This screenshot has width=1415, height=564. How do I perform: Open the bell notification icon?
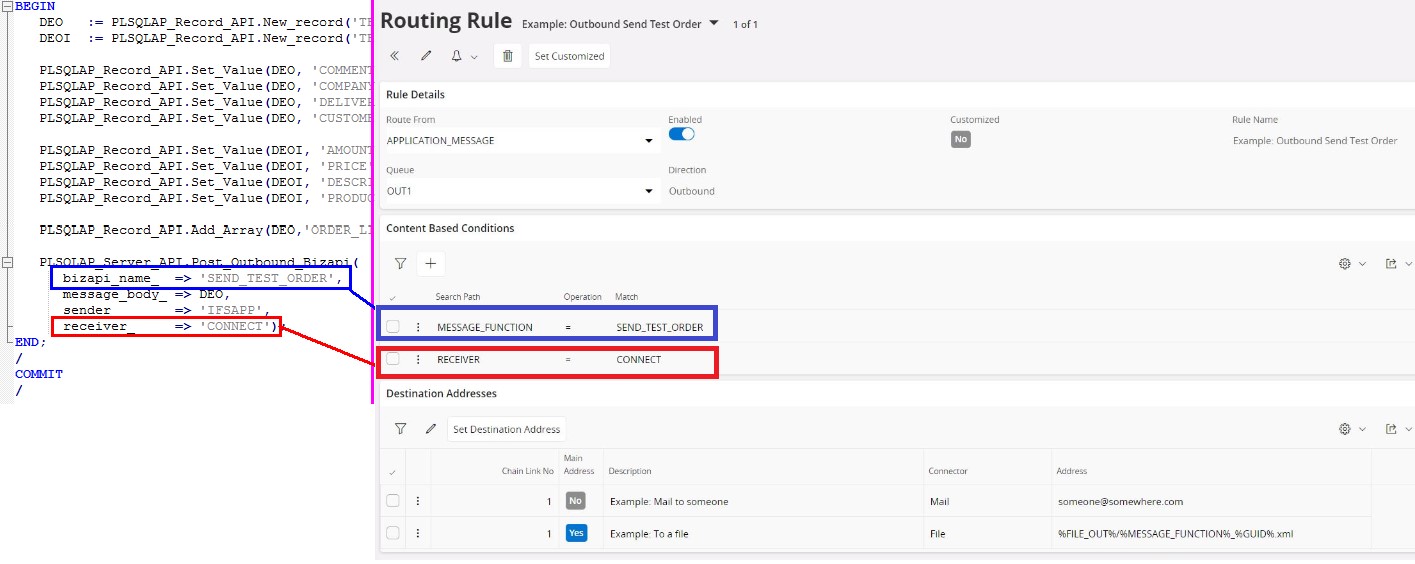[457, 57]
